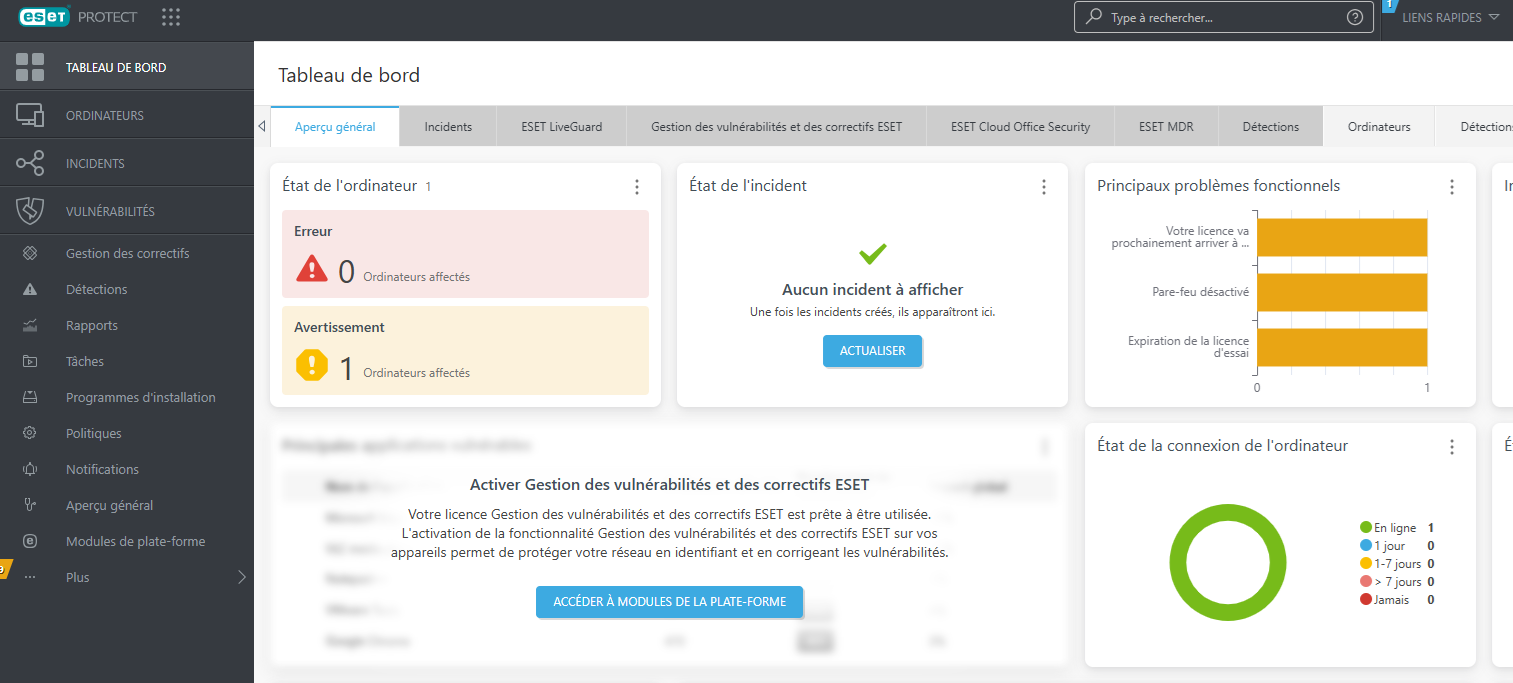The width and height of the screenshot is (1513, 683).
Task: Click the > 7 jours legend entry
Action: (1397, 582)
